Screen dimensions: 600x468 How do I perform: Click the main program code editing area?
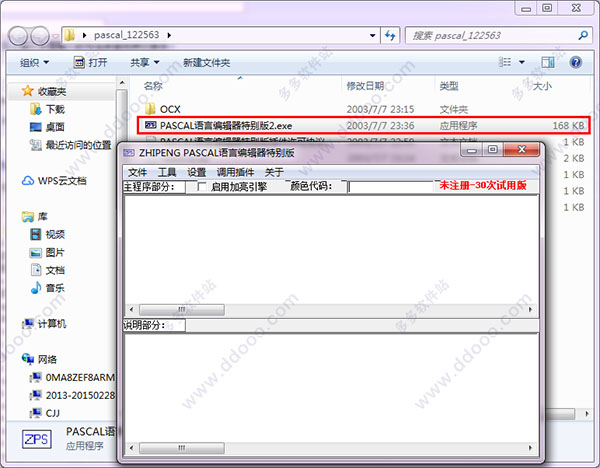coord(331,249)
